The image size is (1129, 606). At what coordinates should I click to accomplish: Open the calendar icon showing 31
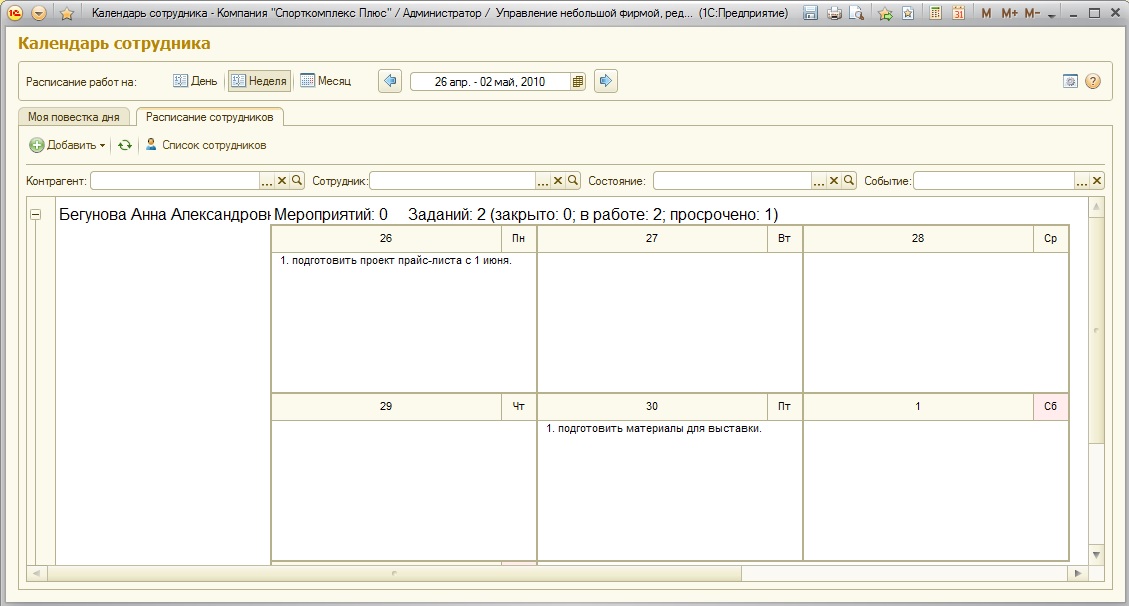(958, 13)
